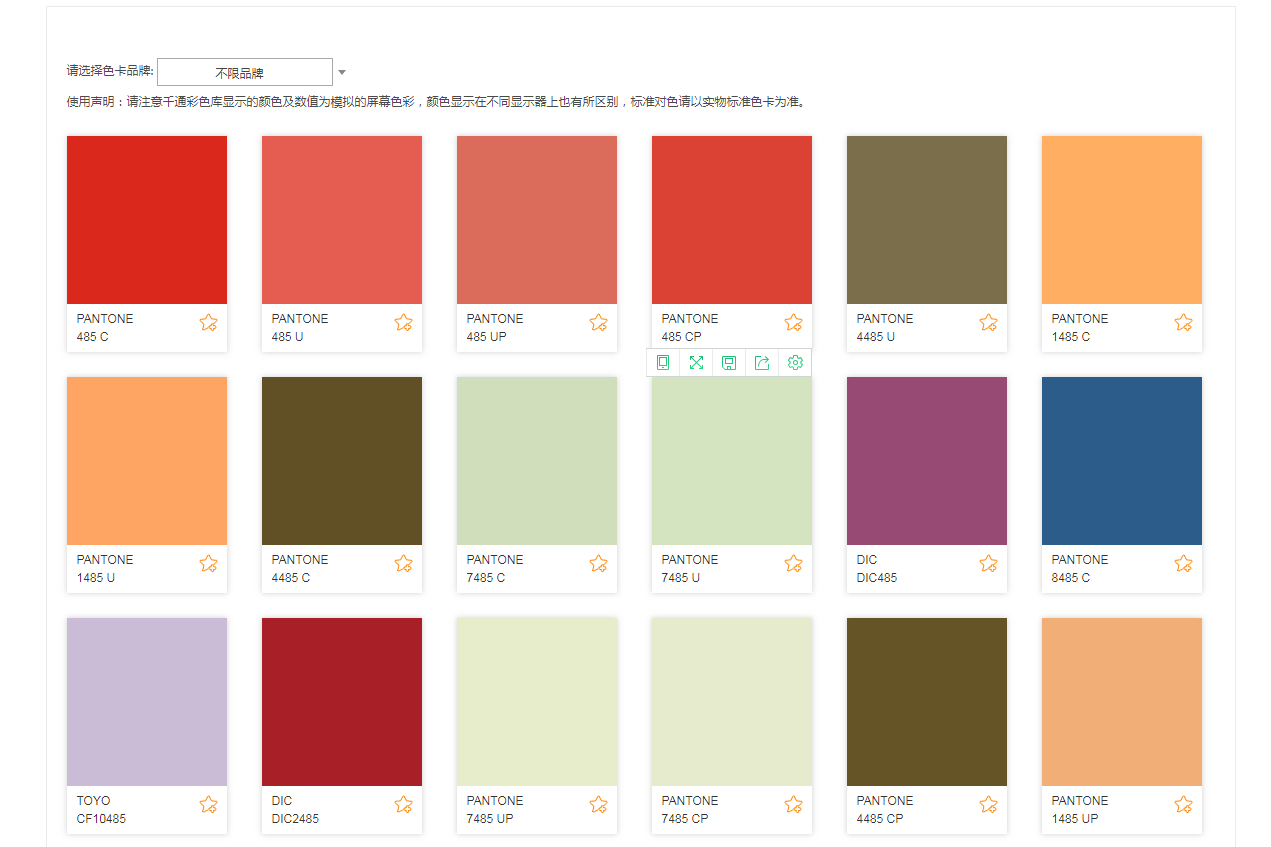Select the PANTONE 4485 CP brown swatch
The image size is (1271, 847).
pos(927,702)
